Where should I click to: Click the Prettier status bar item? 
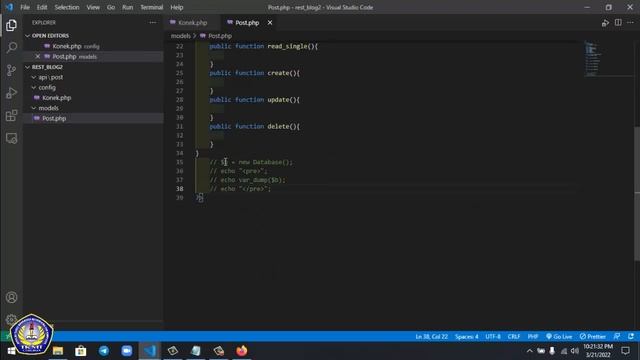(593, 336)
